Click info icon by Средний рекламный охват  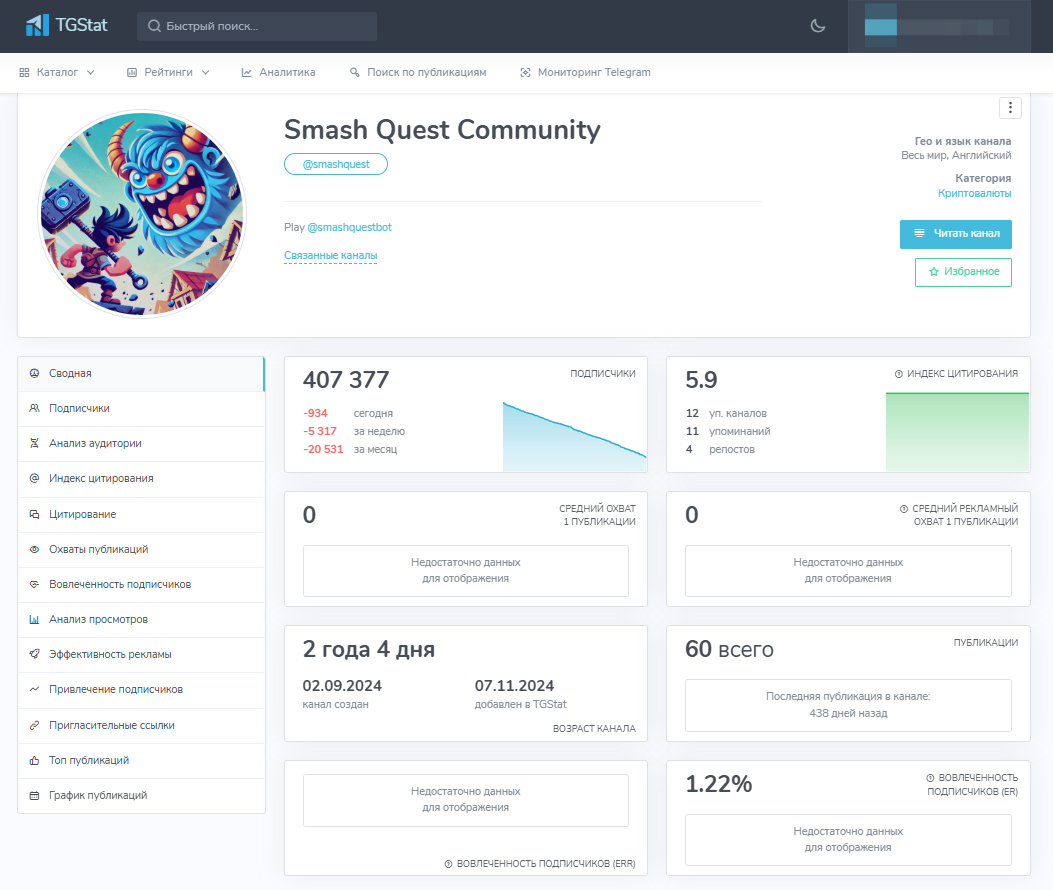pos(904,509)
